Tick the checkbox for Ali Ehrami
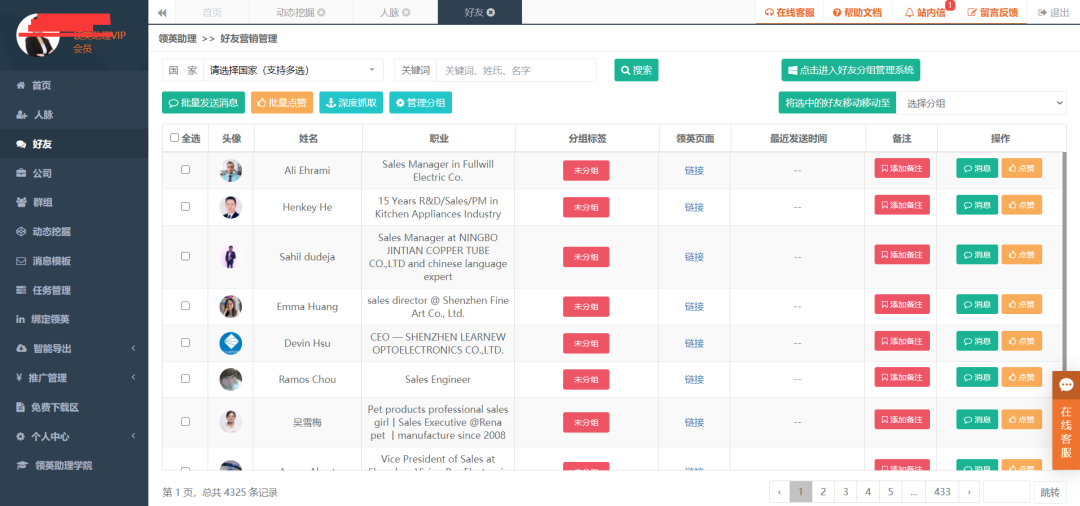 click(185, 170)
